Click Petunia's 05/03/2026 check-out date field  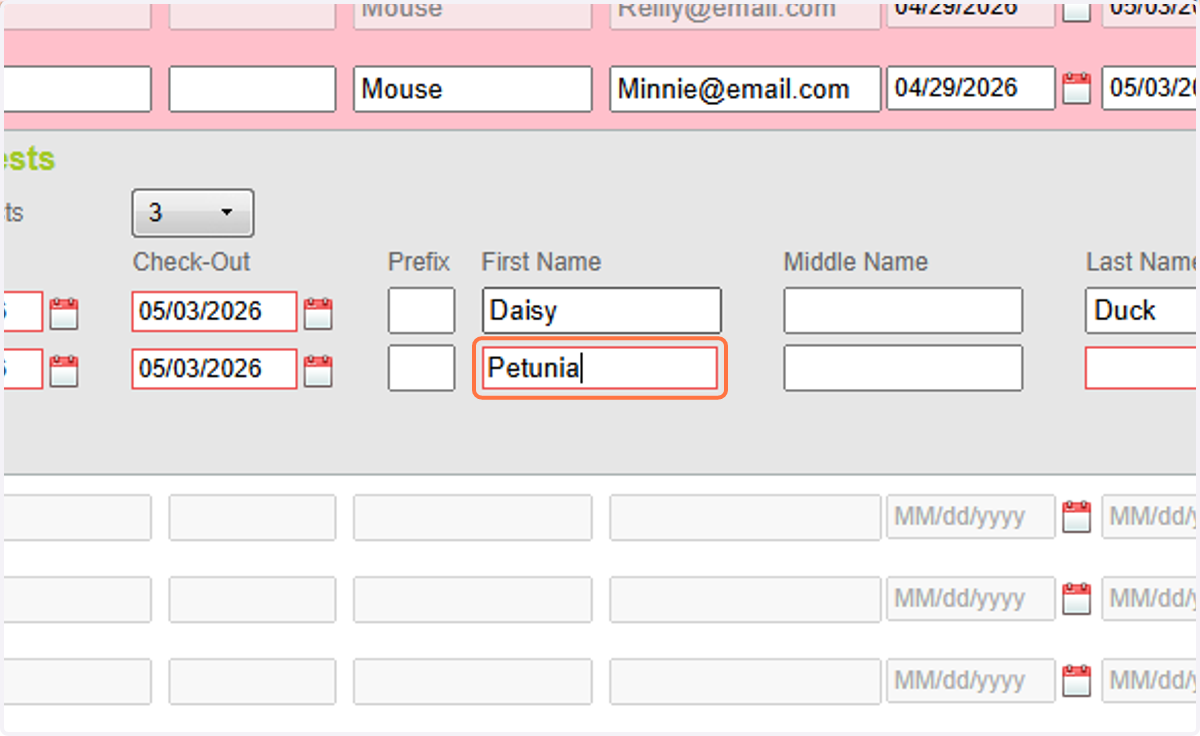[214, 369]
